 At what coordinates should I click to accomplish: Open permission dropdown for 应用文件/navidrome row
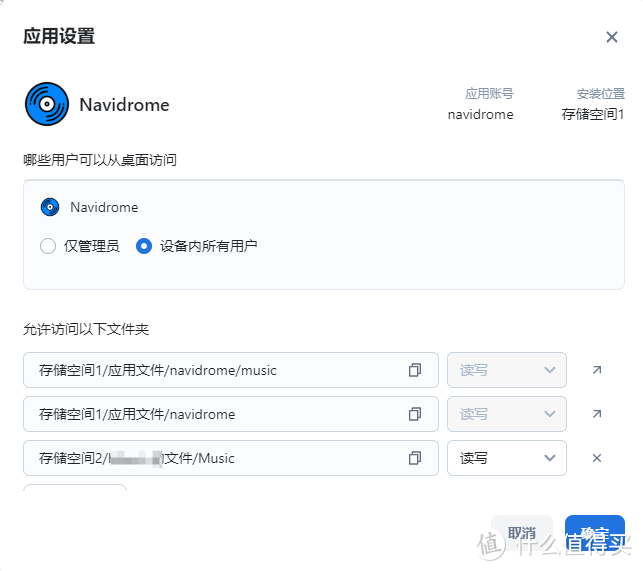pos(507,414)
